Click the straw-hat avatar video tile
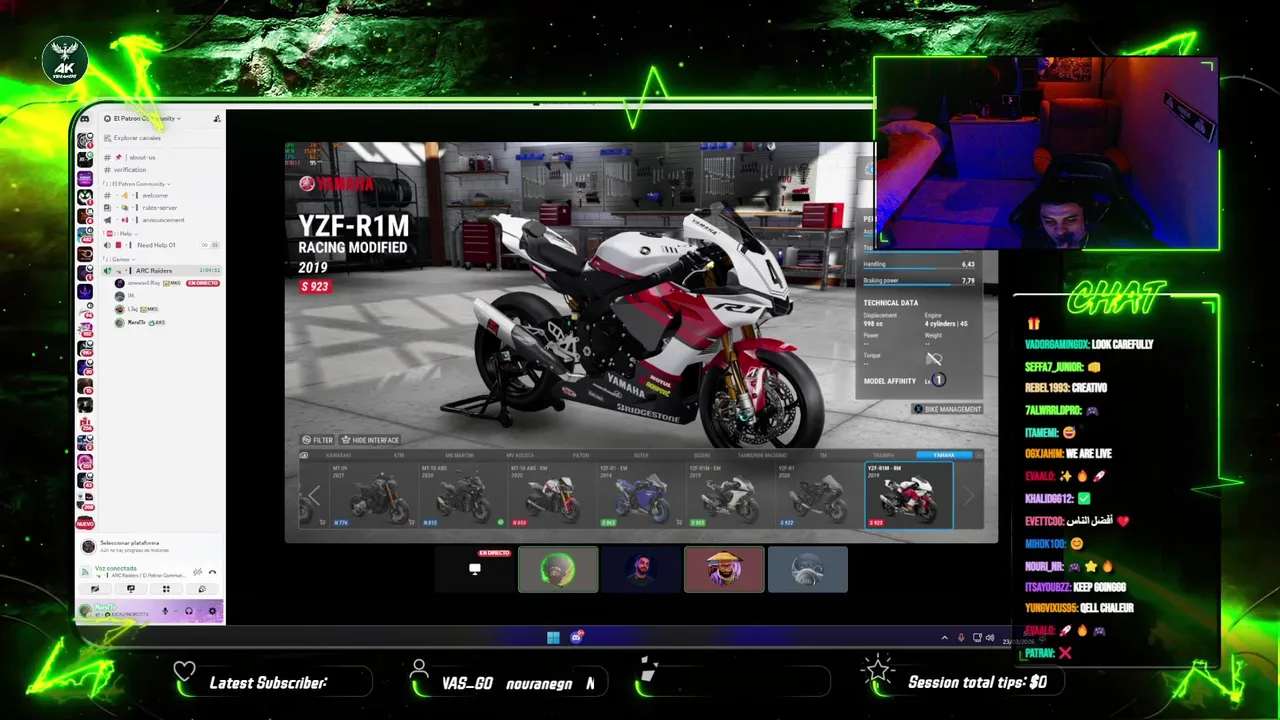Screen dimensions: 1280x720 [724, 569]
